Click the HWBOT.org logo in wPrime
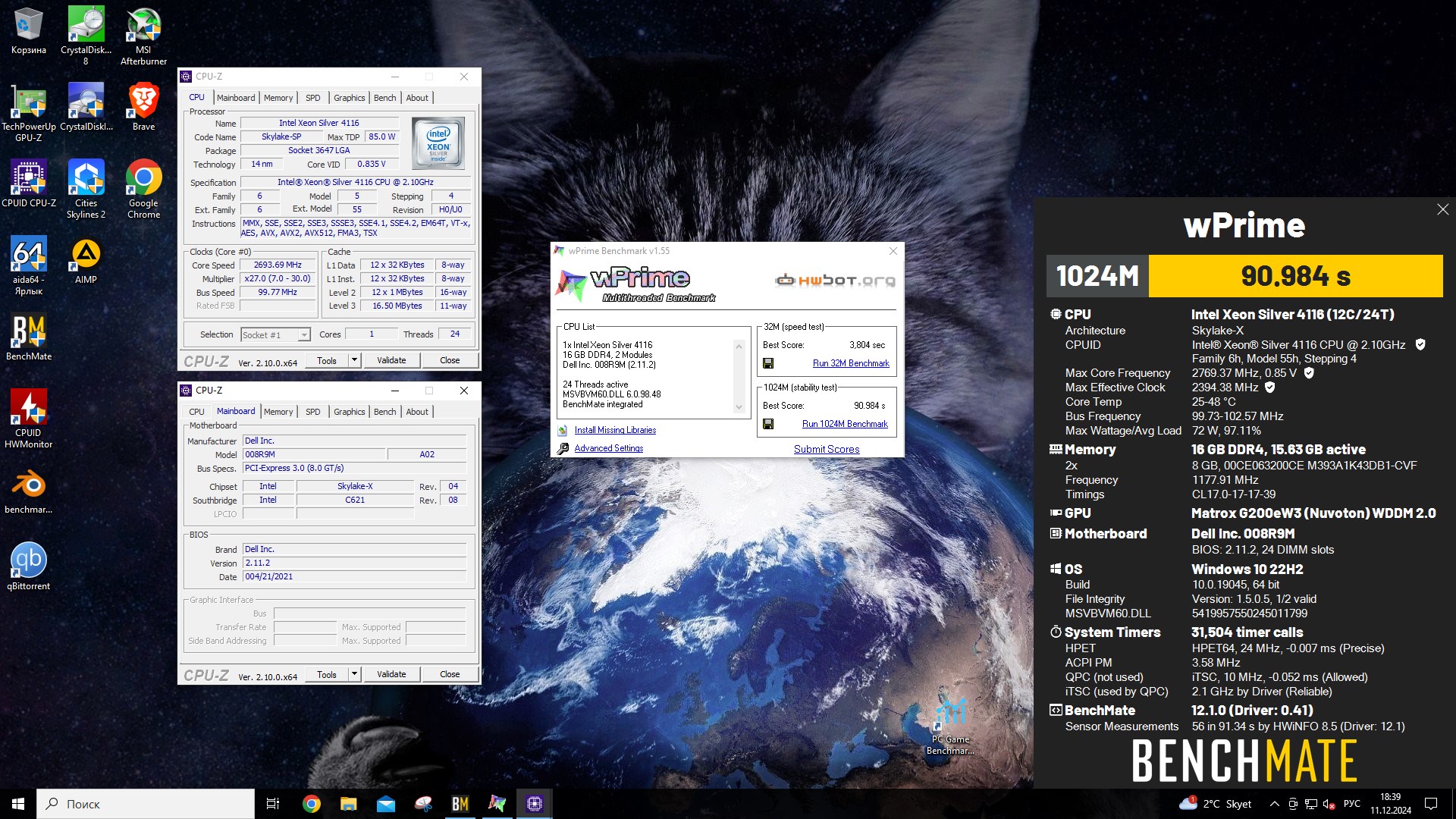This screenshot has height=819, width=1456. [x=835, y=281]
